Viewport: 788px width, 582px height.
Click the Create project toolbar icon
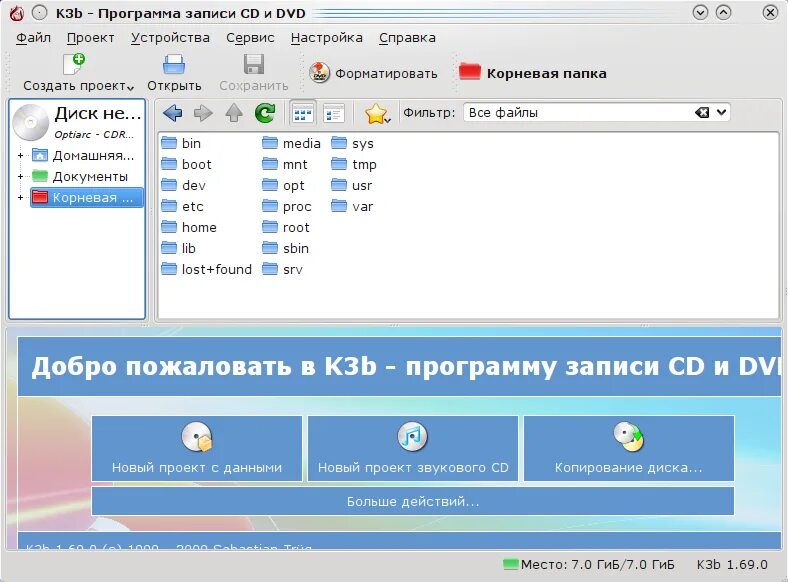(73, 64)
